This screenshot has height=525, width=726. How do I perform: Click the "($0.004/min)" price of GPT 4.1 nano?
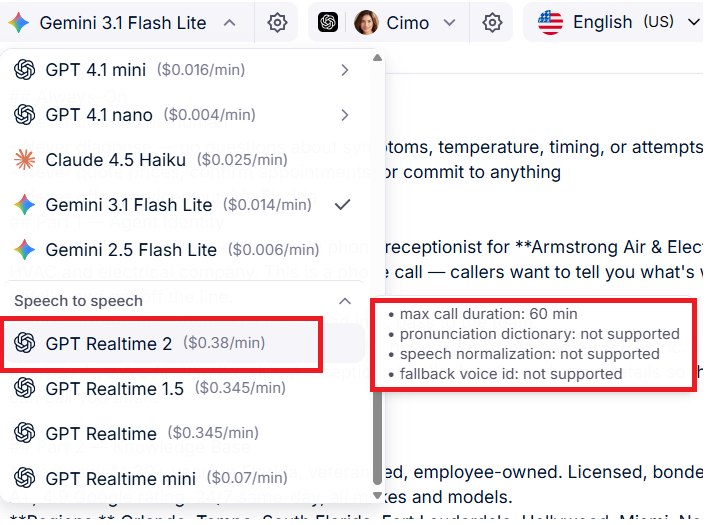210,114
